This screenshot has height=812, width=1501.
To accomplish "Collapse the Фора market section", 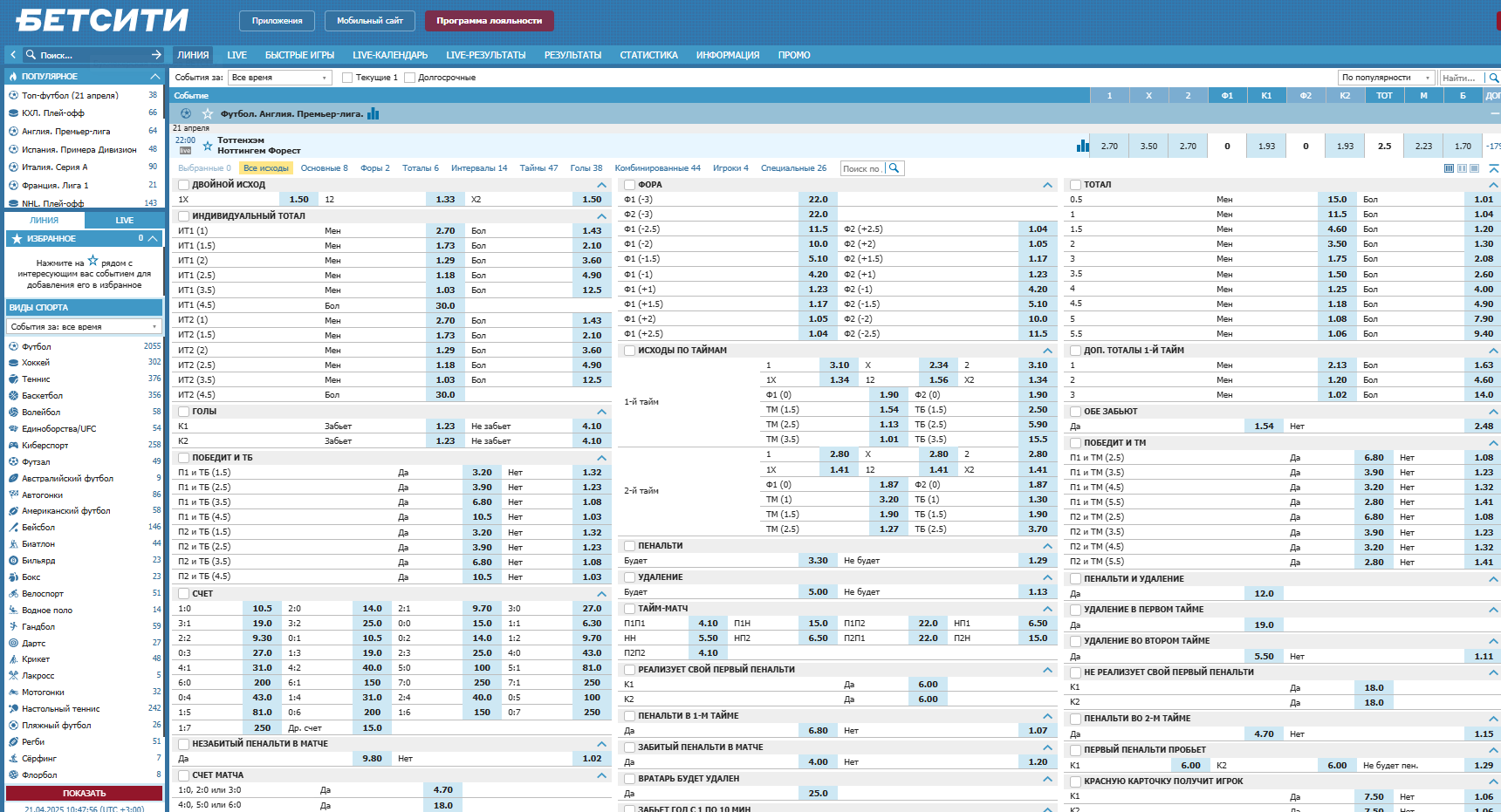I will pos(1047,185).
